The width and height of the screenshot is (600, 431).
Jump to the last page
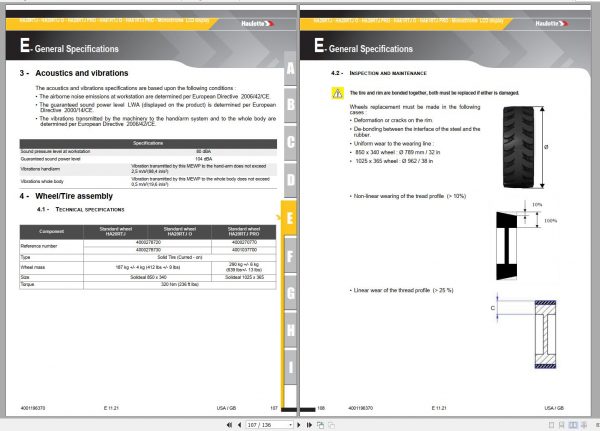(309, 425)
